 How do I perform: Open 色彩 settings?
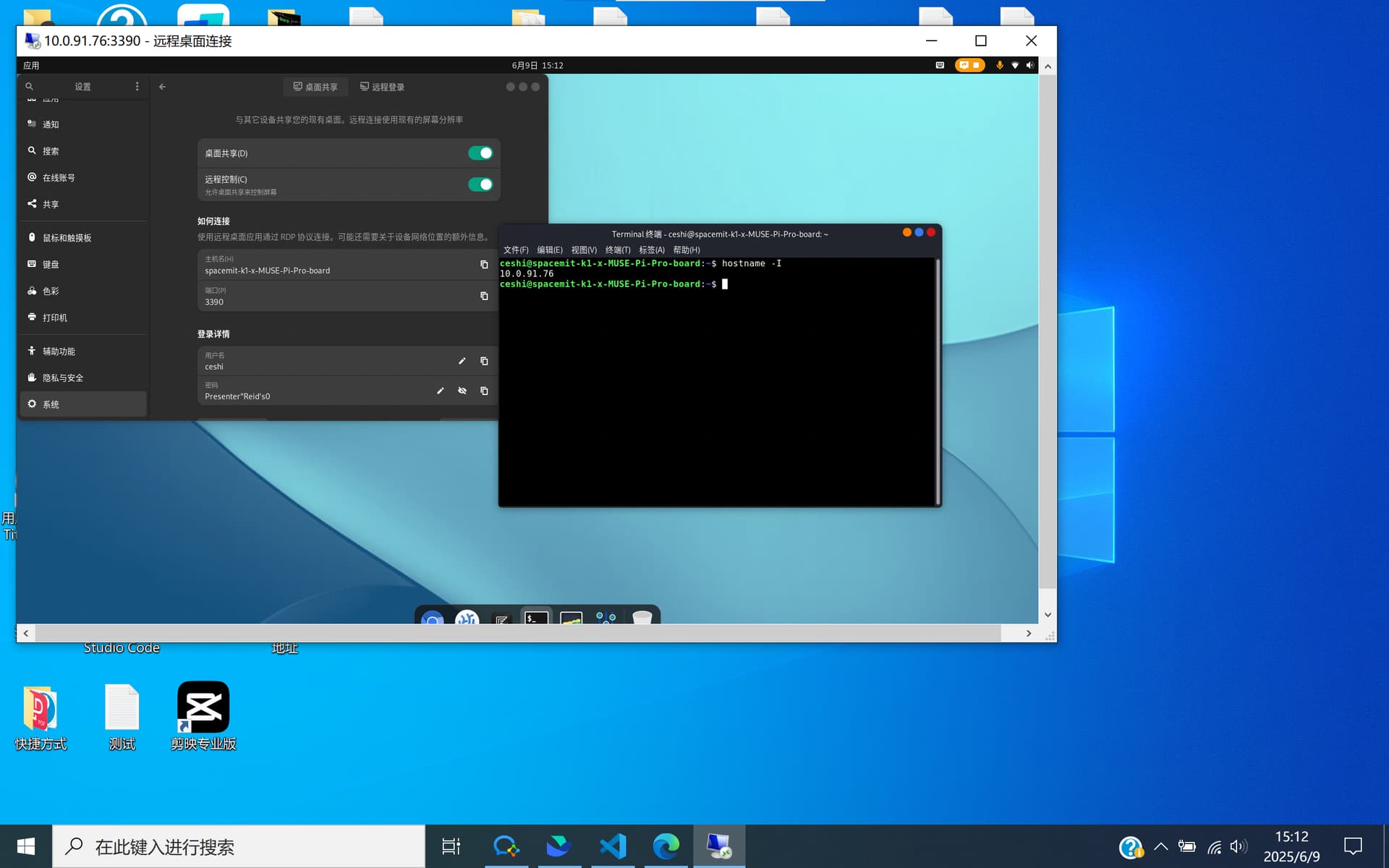[x=83, y=292]
